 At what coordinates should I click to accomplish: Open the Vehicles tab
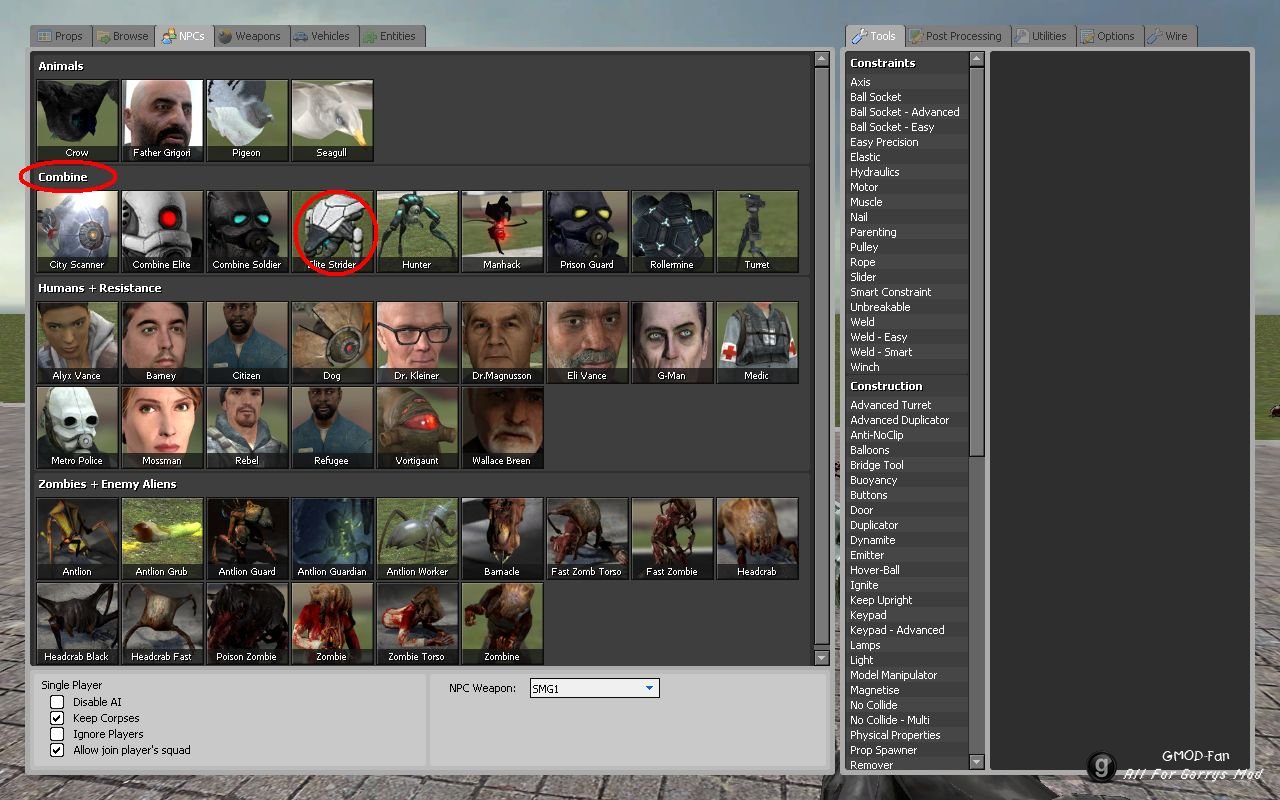(x=322, y=36)
